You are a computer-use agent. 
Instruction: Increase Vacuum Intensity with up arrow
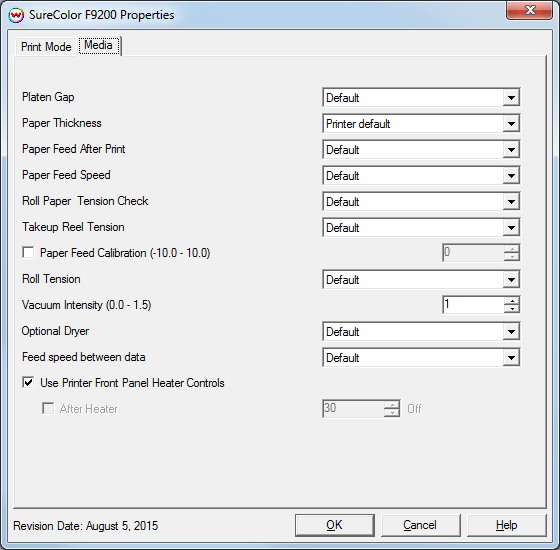click(x=512, y=301)
